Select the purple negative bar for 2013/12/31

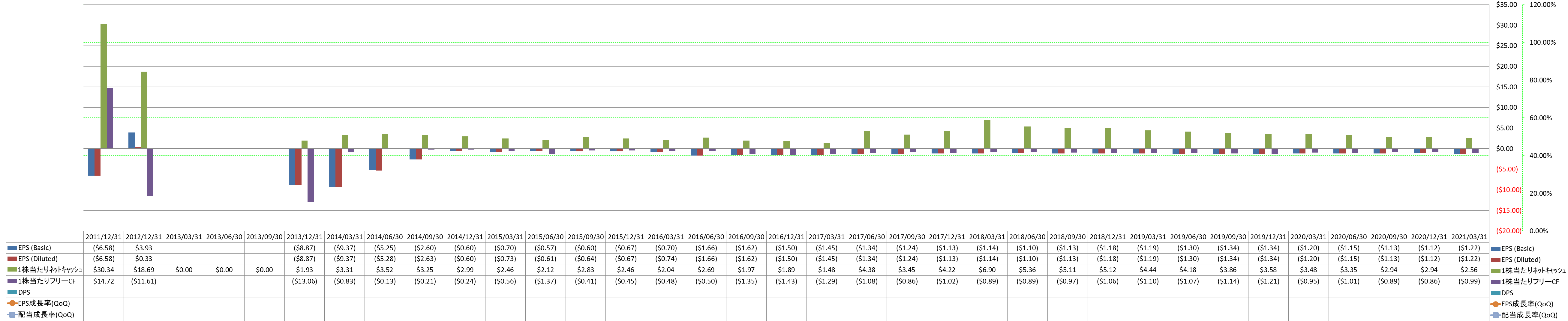311,175
